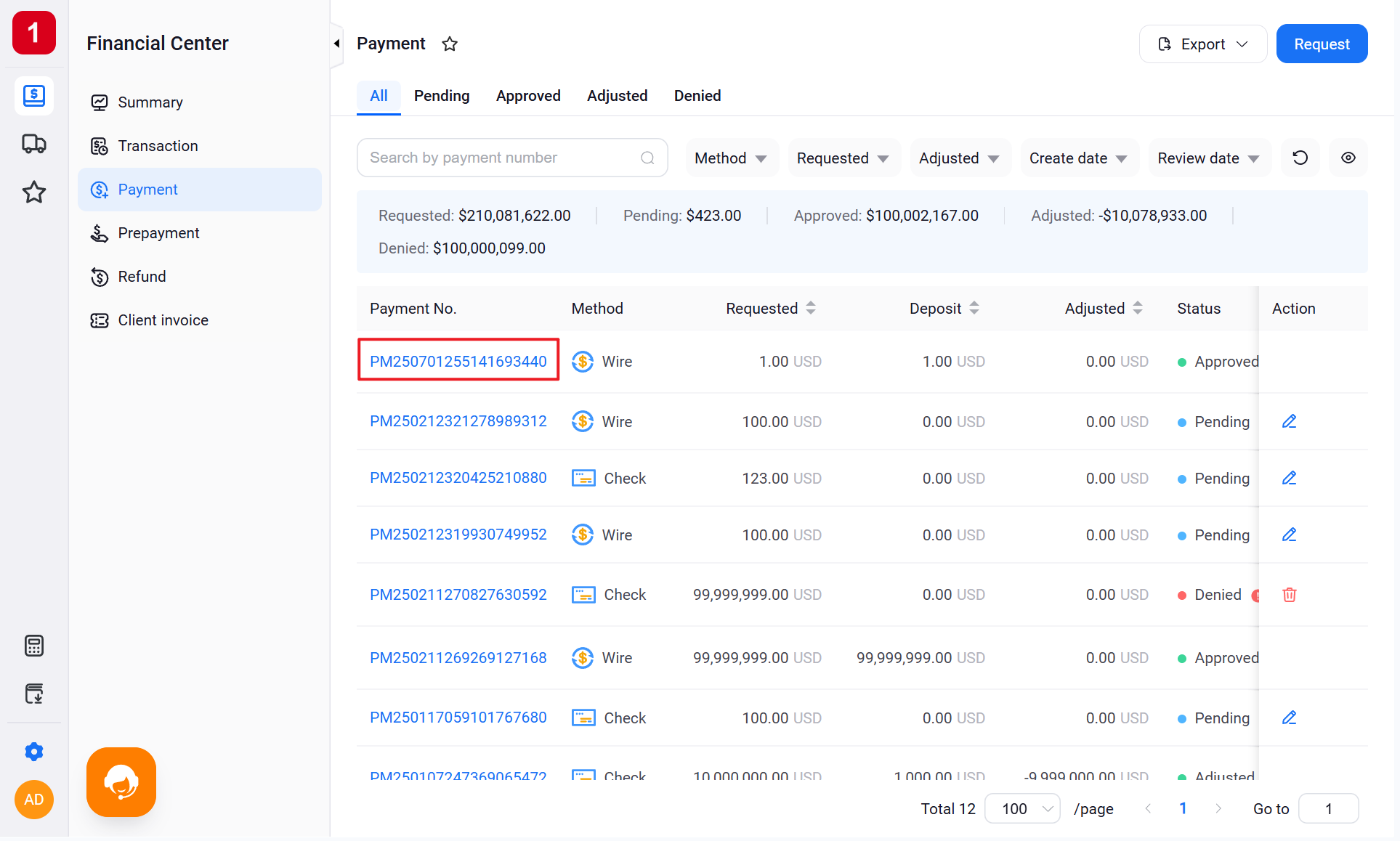The image size is (1400, 841).
Task: Select Payment in the sidebar
Action: (x=200, y=190)
